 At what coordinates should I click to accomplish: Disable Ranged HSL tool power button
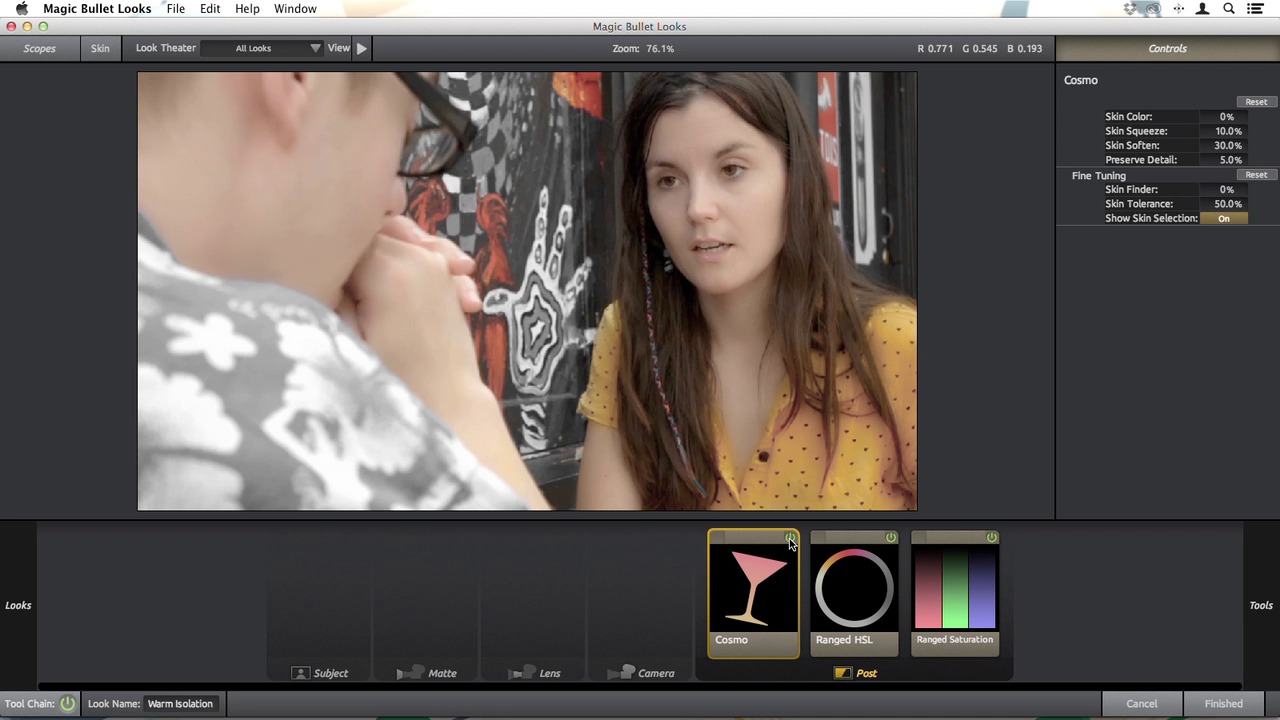891,538
